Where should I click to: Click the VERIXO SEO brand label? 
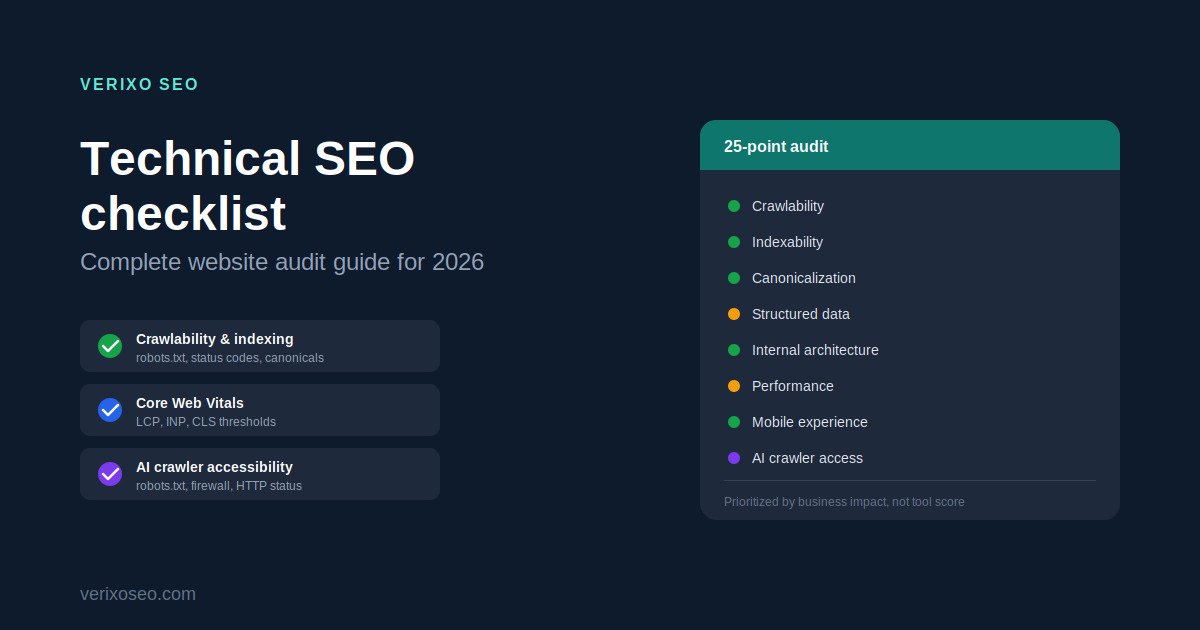pos(139,85)
